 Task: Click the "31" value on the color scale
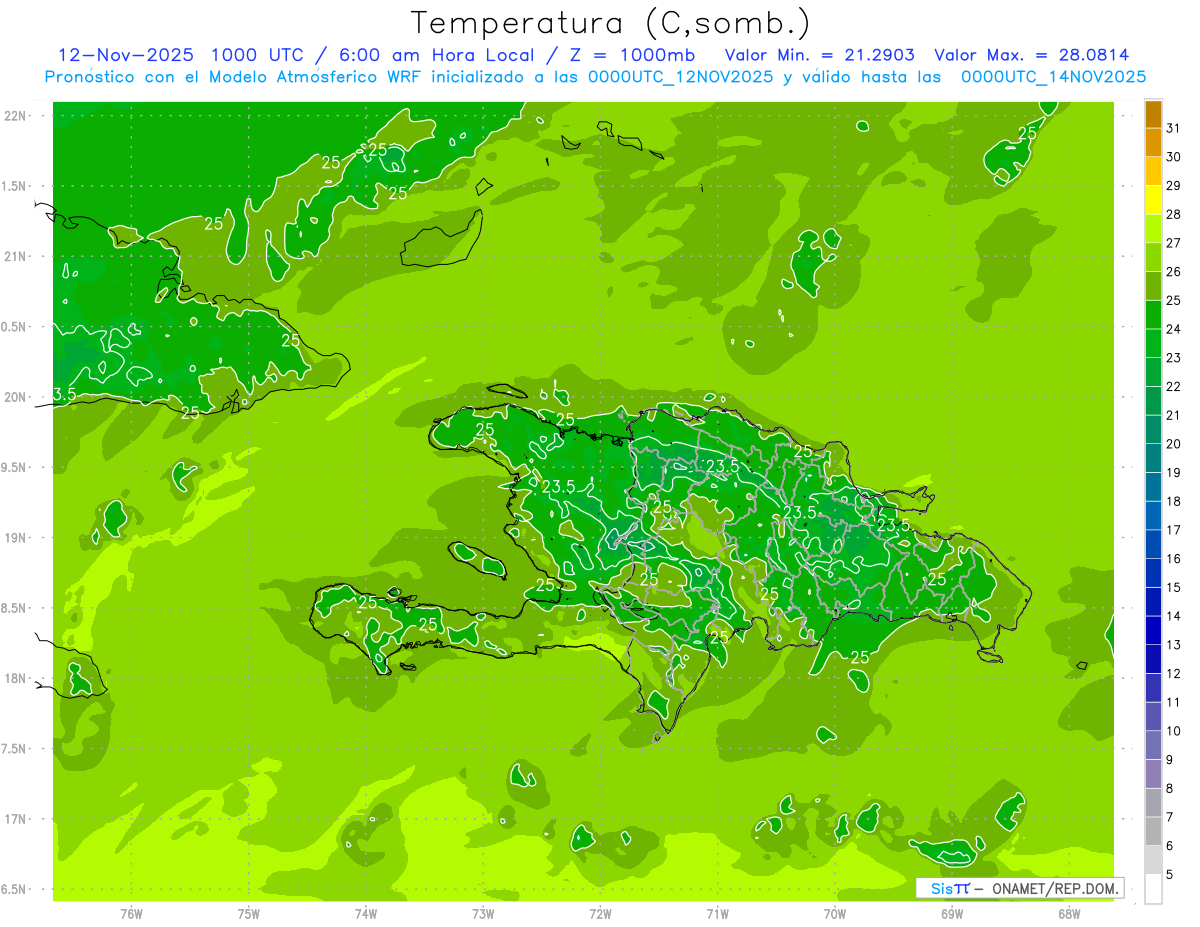point(1173,128)
